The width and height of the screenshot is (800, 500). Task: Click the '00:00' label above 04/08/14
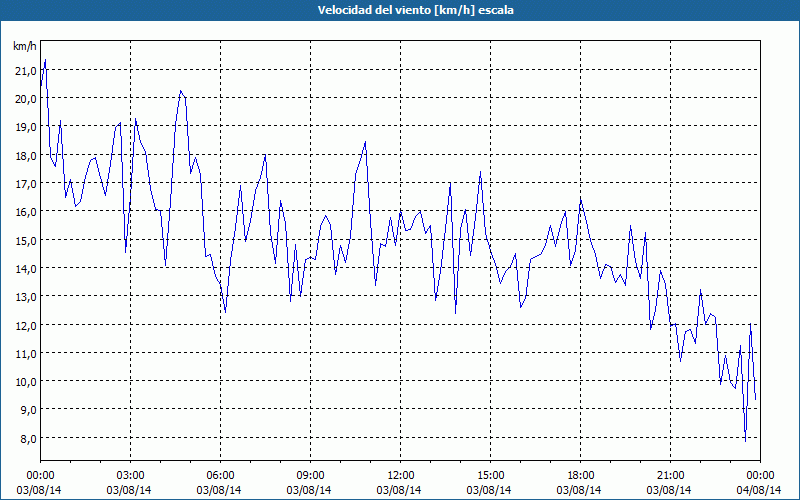(x=760, y=476)
